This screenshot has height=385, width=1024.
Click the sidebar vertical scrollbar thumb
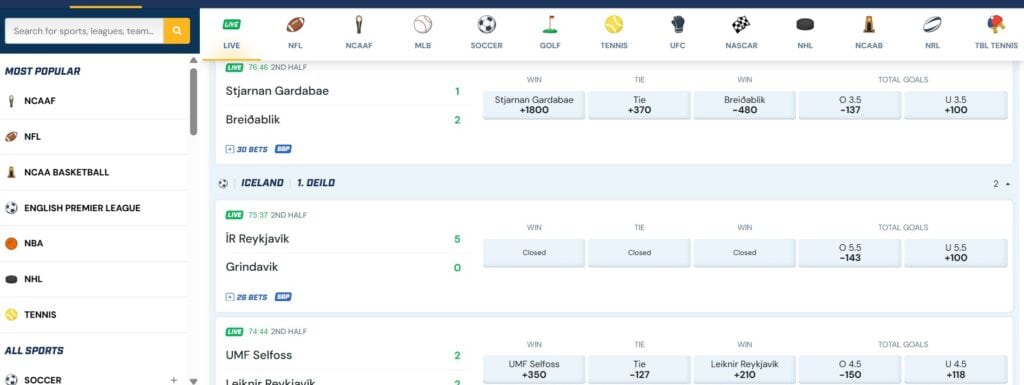point(193,101)
